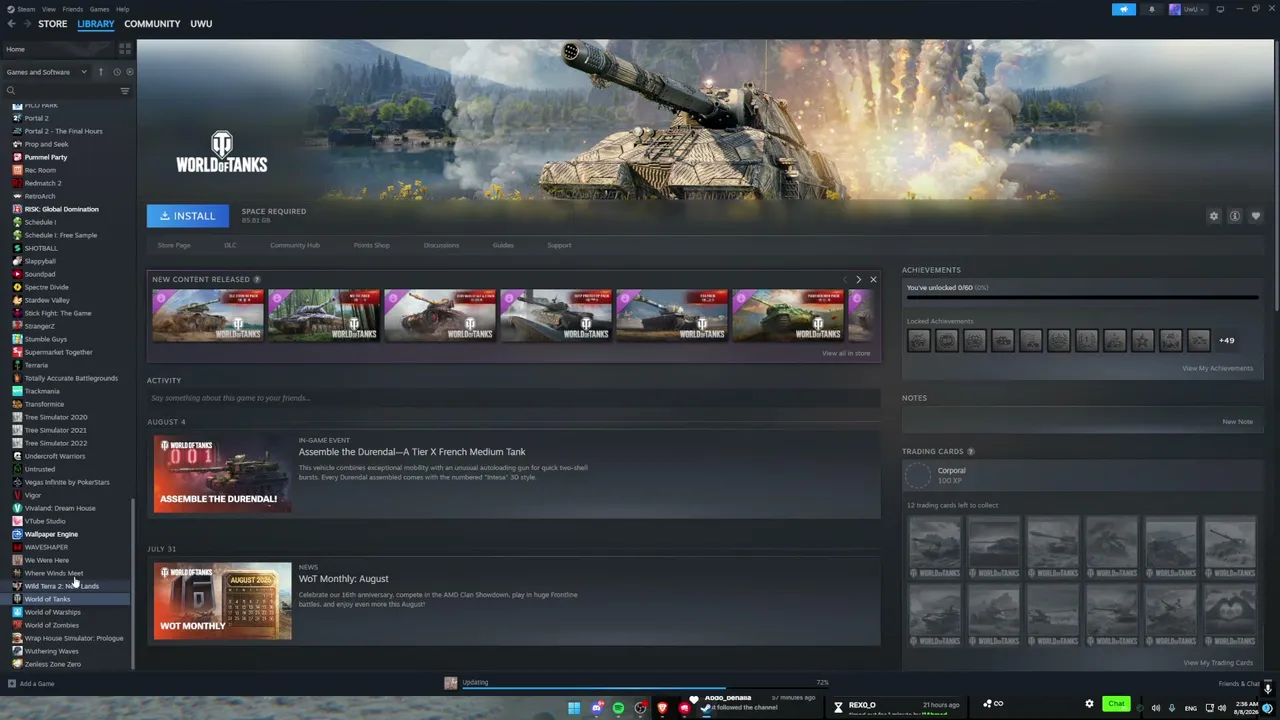Open the UWU profile tab
This screenshot has width=1280, height=720.
tap(201, 24)
